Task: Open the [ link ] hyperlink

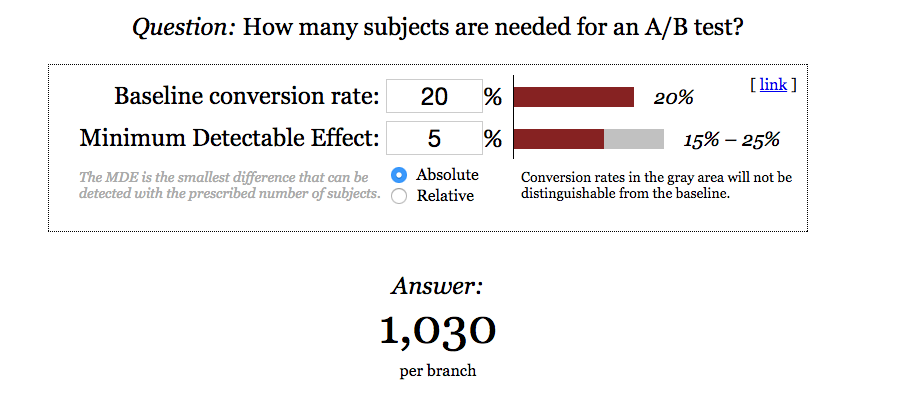Action: click(773, 85)
